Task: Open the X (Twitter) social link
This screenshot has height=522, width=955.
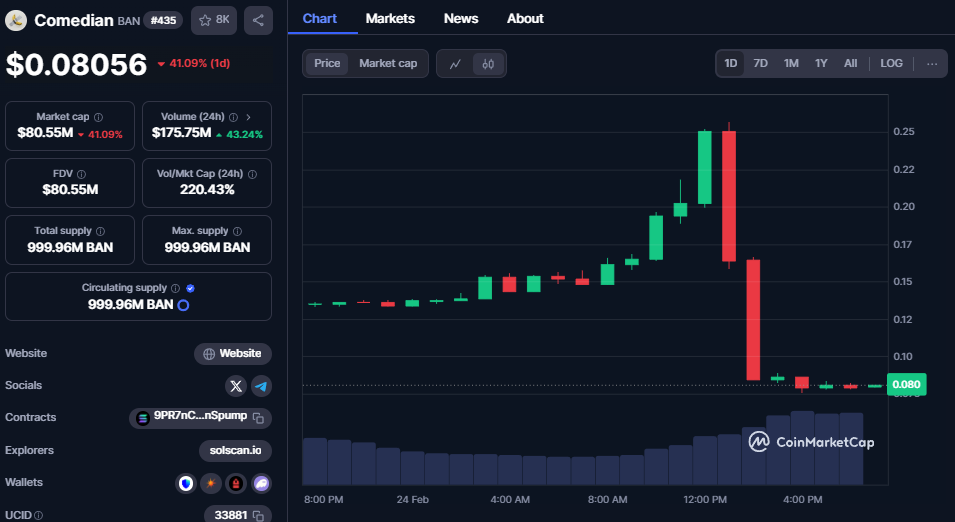Action: [236, 386]
